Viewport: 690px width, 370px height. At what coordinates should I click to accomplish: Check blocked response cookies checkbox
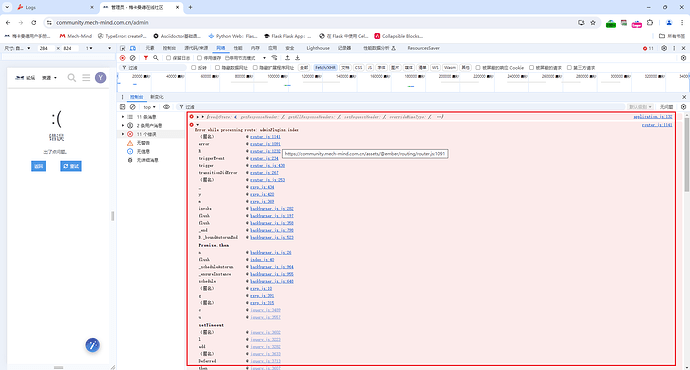click(x=478, y=68)
